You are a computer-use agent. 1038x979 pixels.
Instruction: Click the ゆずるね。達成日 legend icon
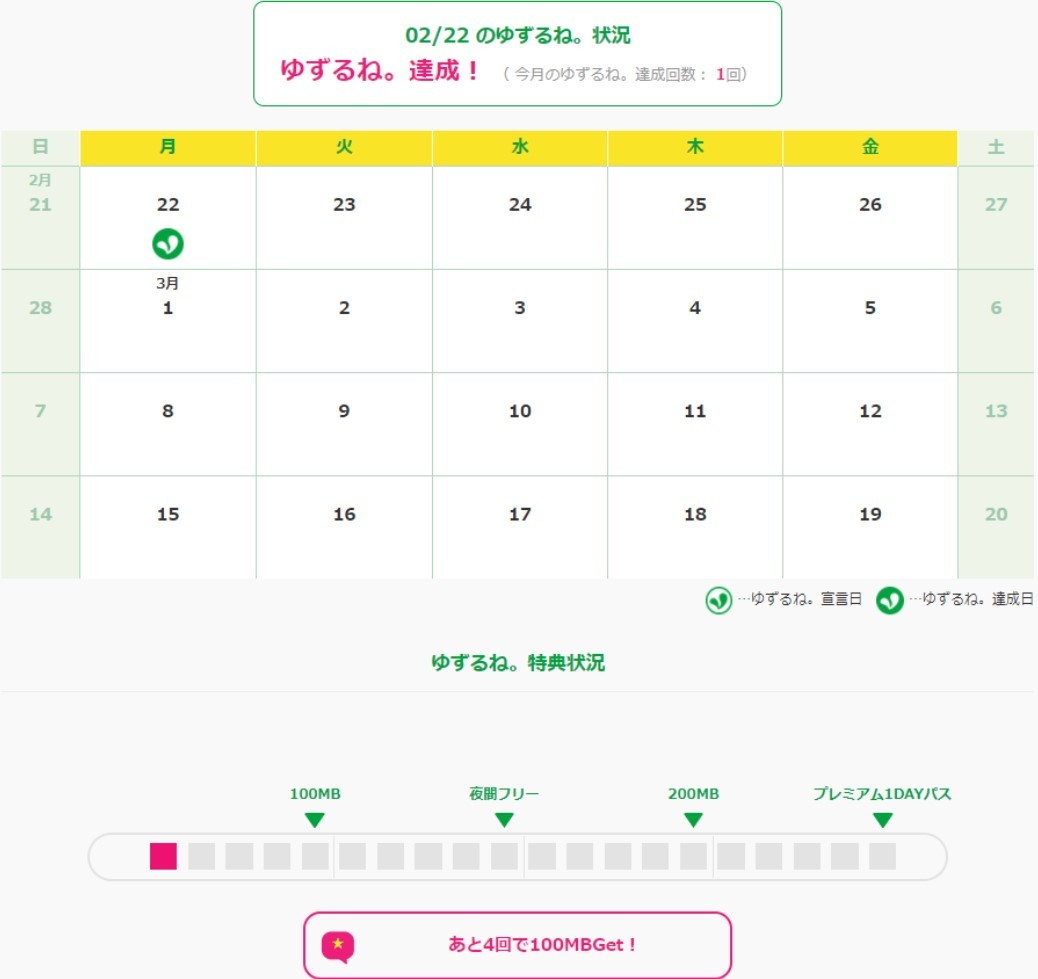click(x=890, y=600)
